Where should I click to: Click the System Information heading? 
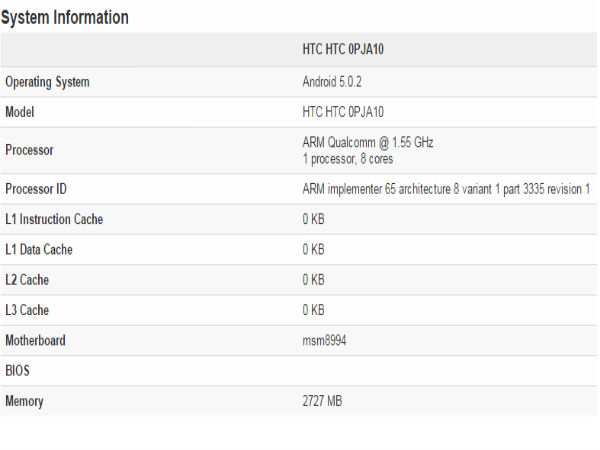point(64,18)
